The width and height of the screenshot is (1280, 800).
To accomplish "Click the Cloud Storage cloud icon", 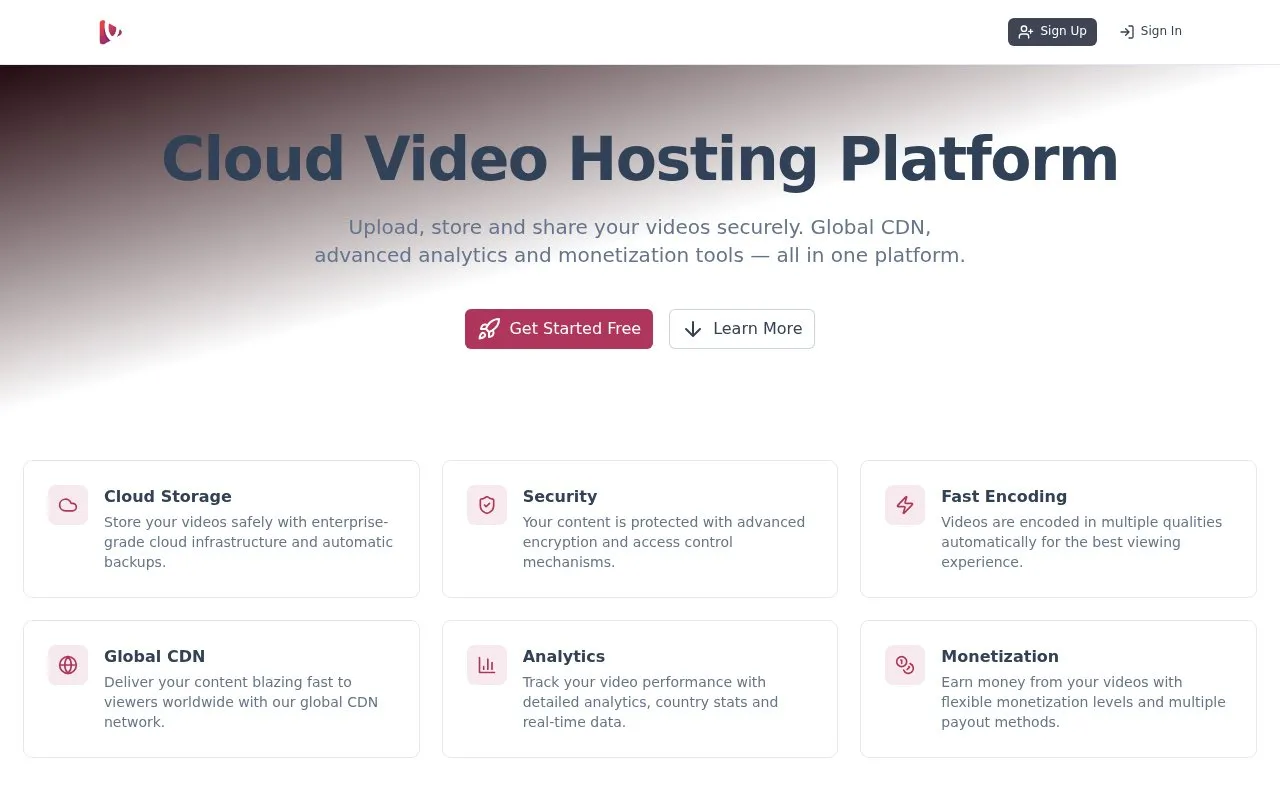I will (x=68, y=505).
